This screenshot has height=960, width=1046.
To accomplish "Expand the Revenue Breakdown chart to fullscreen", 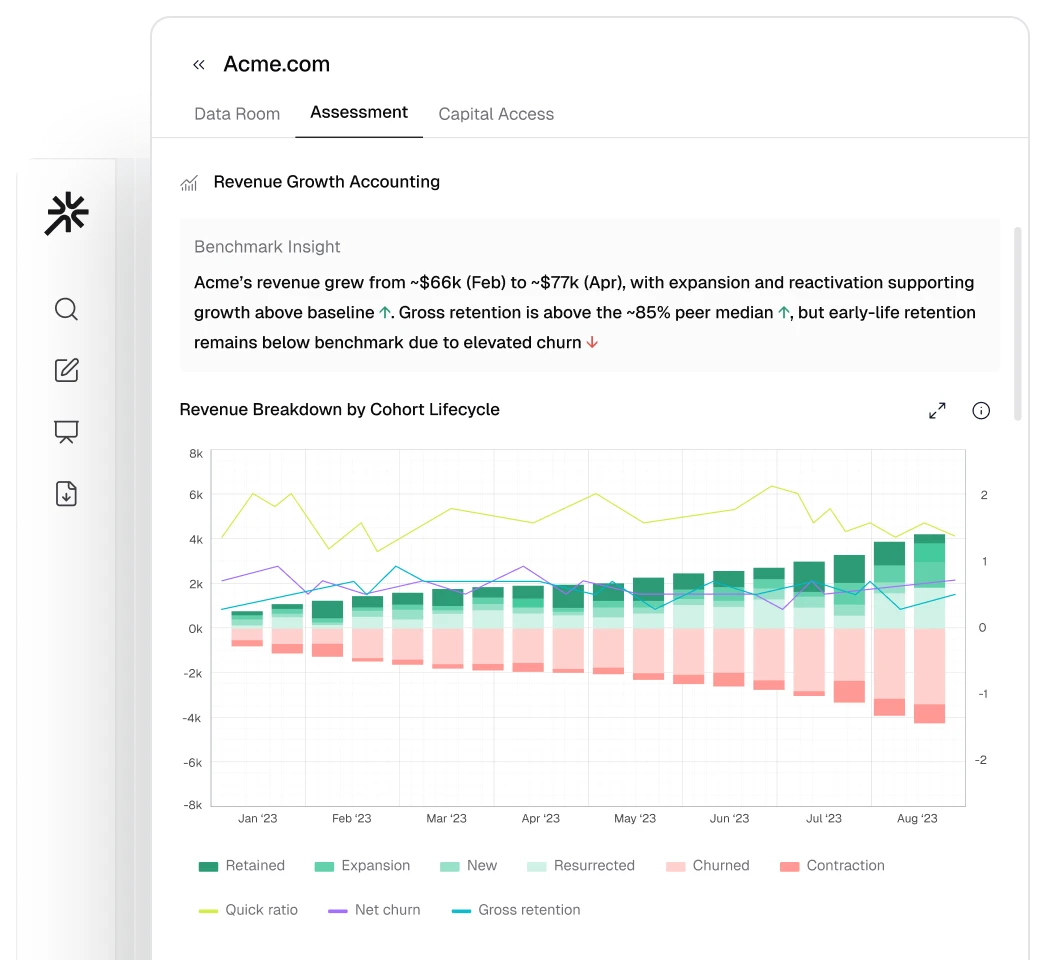I will coord(937,410).
